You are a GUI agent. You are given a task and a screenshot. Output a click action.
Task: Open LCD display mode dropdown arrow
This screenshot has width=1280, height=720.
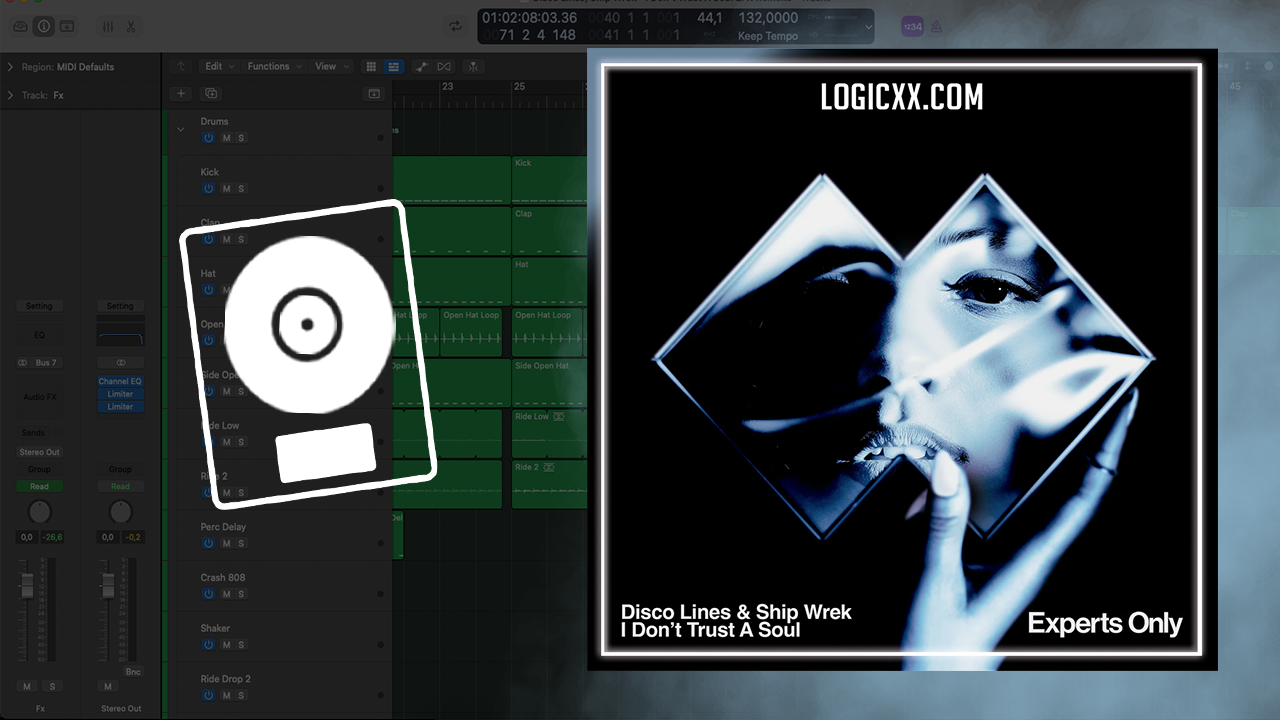[x=867, y=27]
